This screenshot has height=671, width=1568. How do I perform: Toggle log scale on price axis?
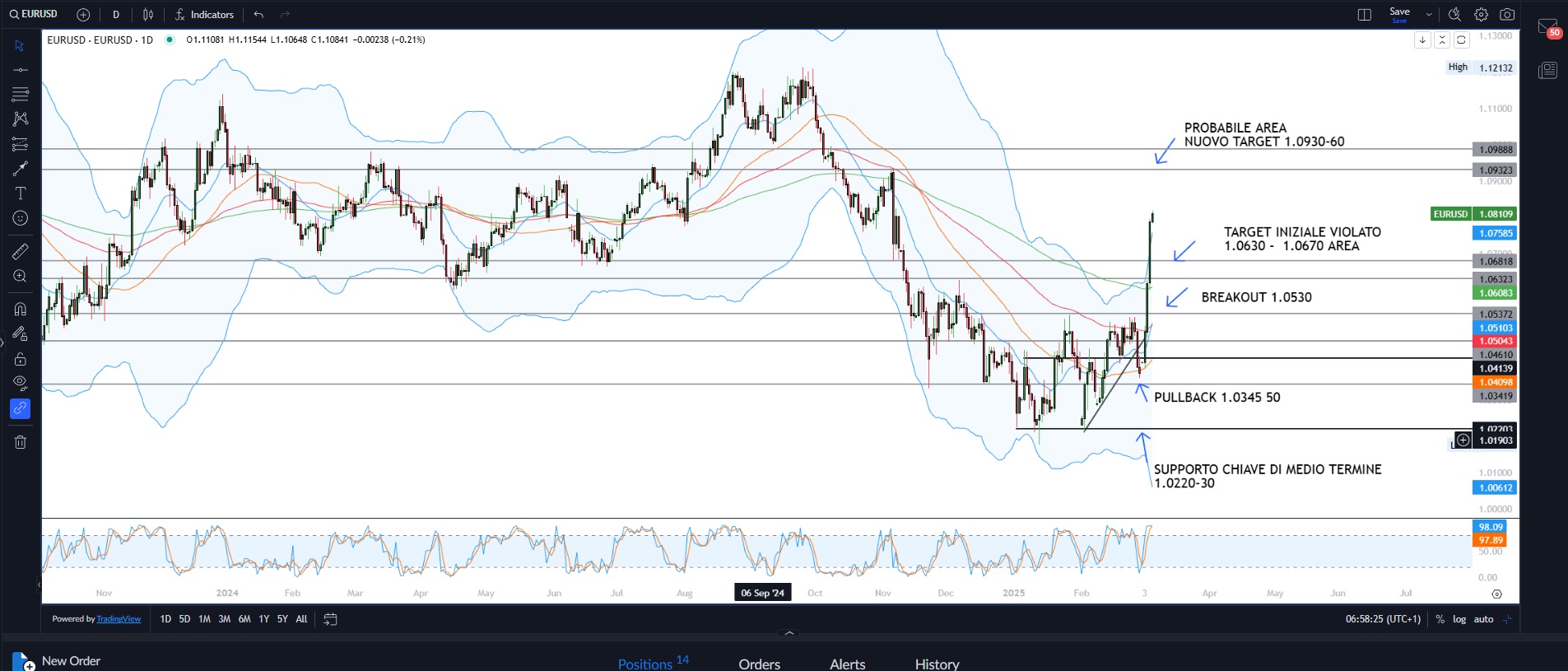(1459, 619)
